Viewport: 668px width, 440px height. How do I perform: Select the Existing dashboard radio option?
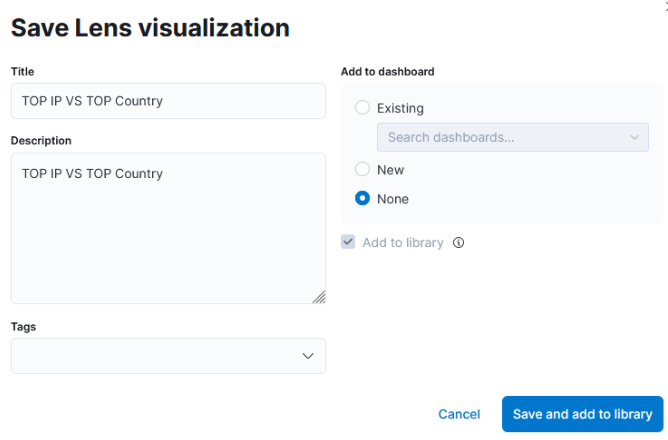click(363, 108)
